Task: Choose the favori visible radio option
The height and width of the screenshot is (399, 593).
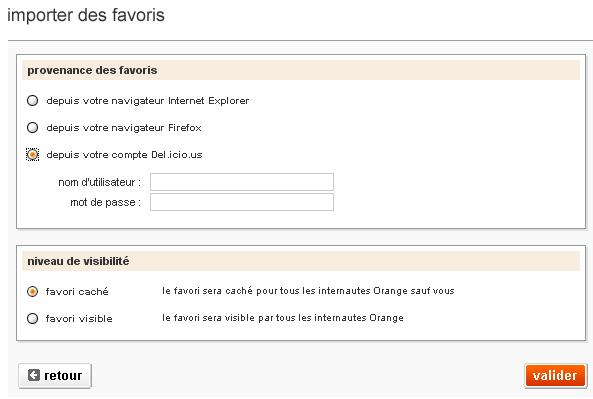Action: pos(33,318)
